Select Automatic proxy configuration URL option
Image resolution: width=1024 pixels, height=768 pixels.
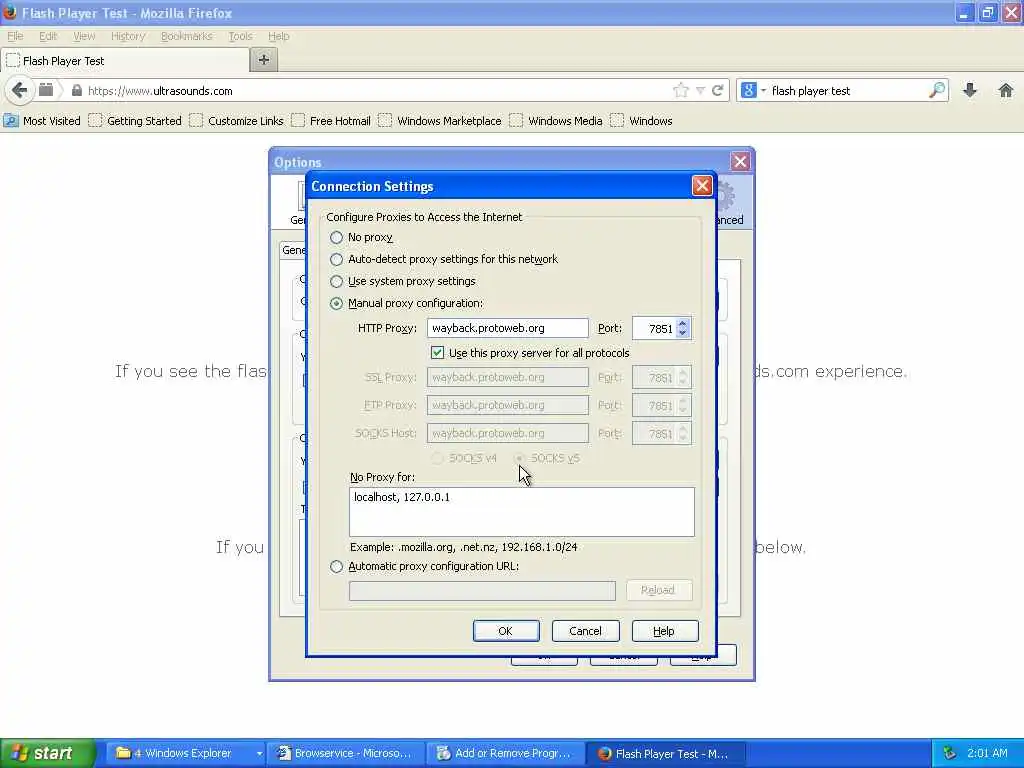[336, 566]
